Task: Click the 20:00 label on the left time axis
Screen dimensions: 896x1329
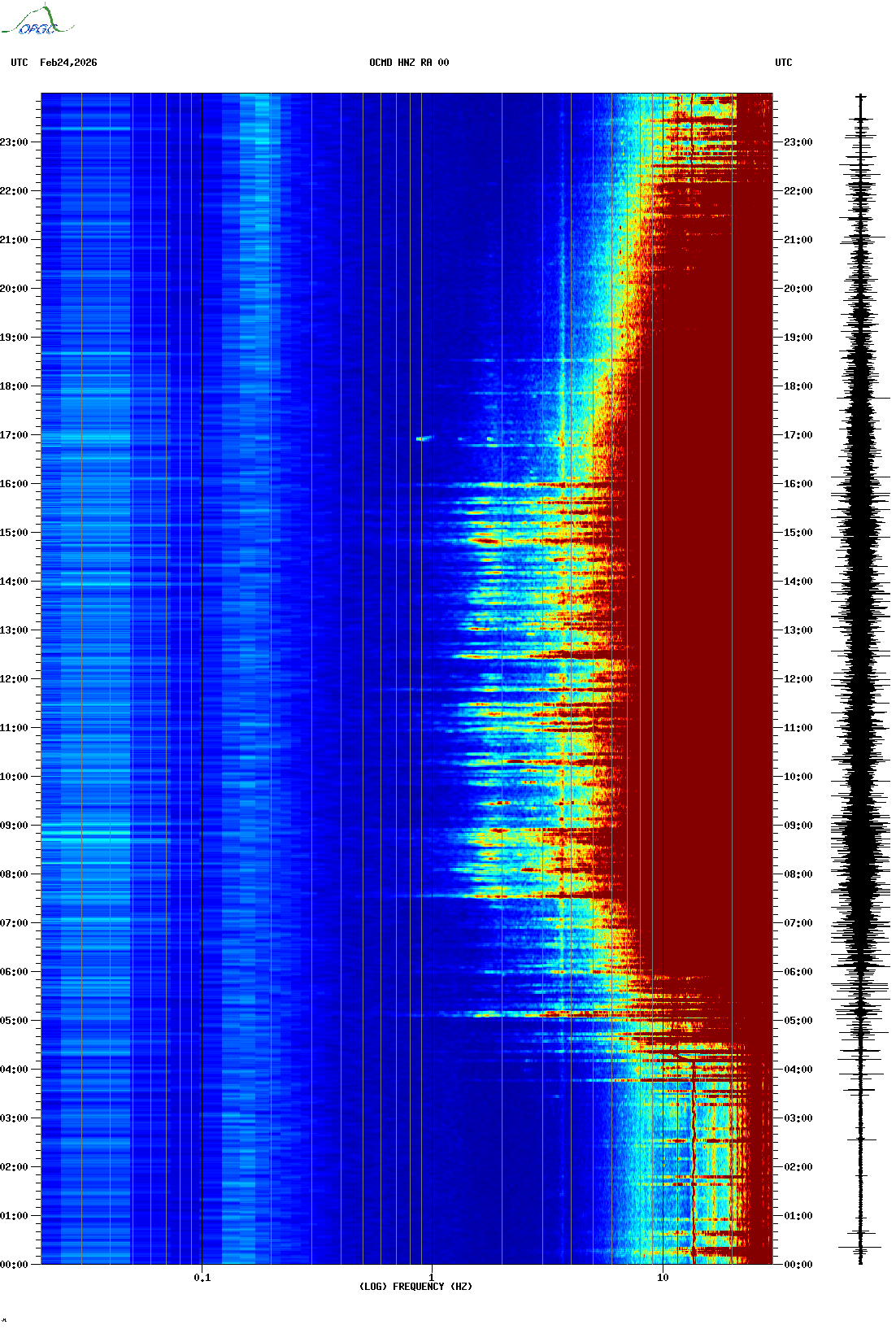Action: pos(14,289)
